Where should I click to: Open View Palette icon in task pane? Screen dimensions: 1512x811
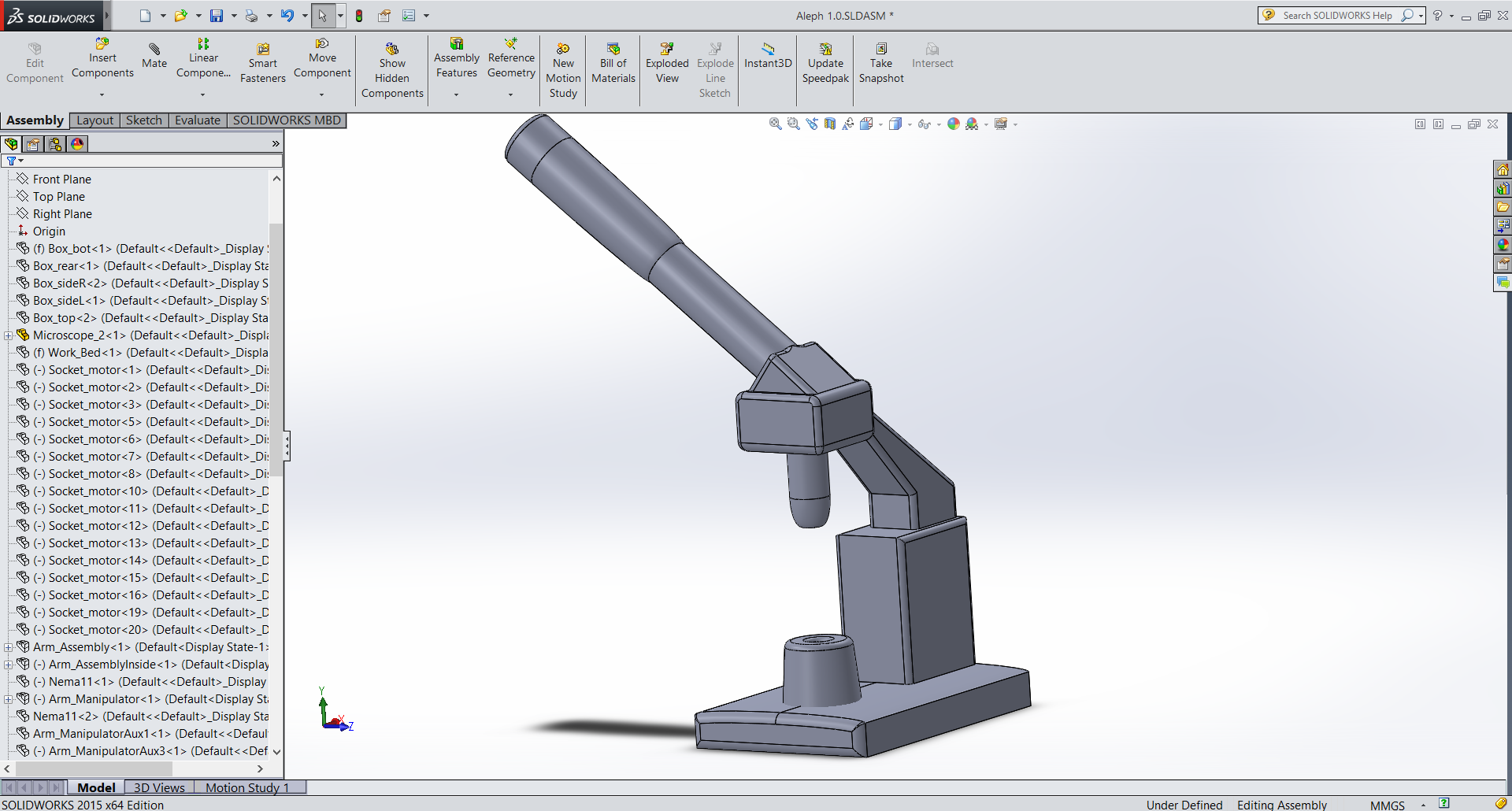pyautogui.click(x=1503, y=226)
